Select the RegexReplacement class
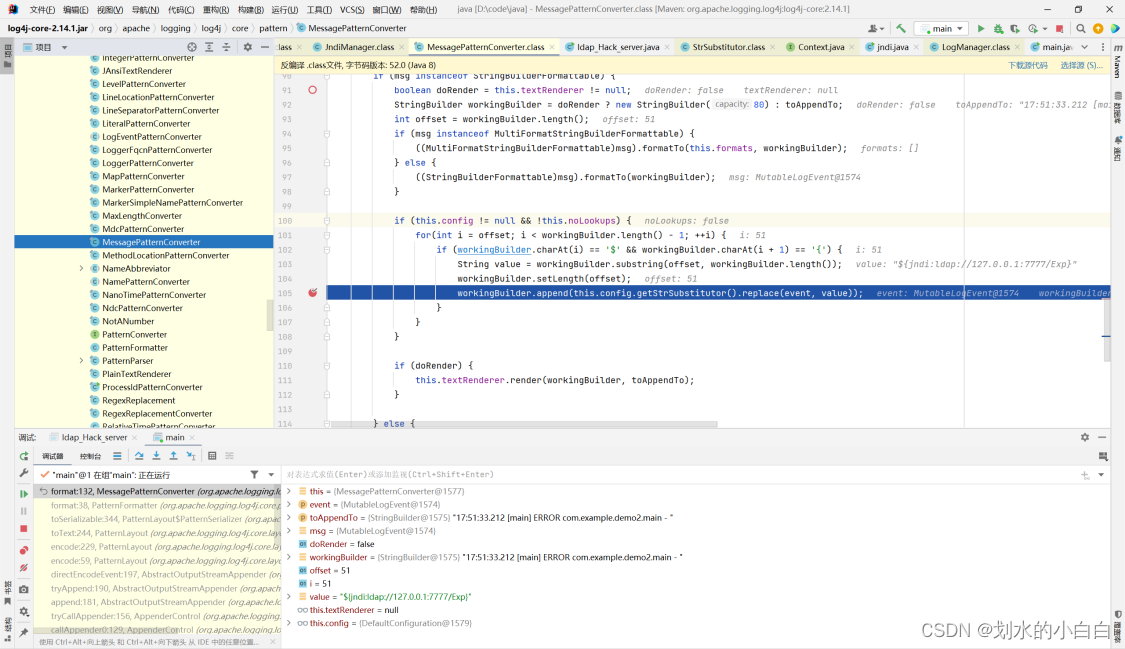Viewport: 1125px width, 649px height. pos(138,400)
